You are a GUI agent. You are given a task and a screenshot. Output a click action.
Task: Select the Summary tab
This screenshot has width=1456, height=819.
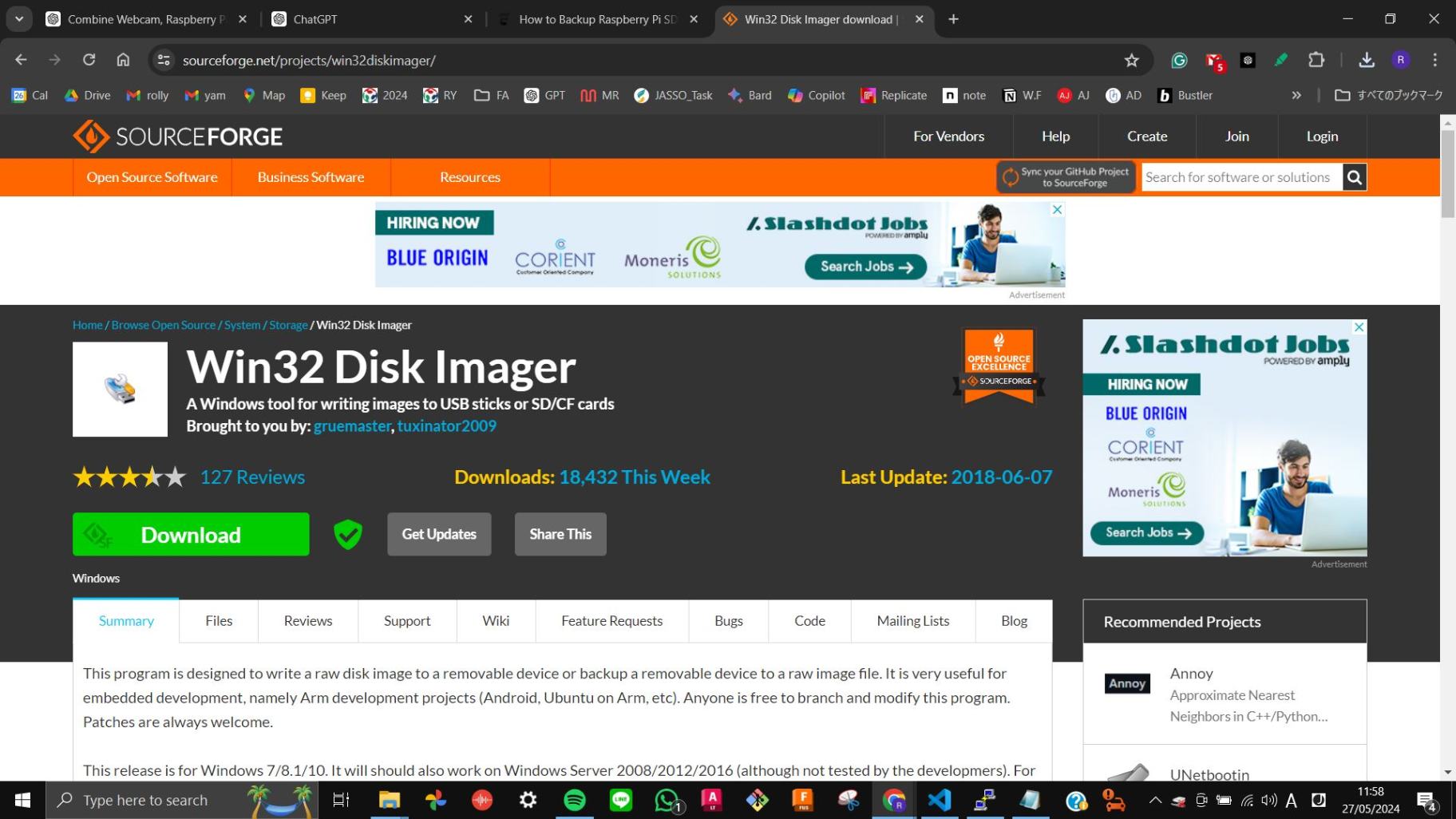pyautogui.click(x=126, y=621)
